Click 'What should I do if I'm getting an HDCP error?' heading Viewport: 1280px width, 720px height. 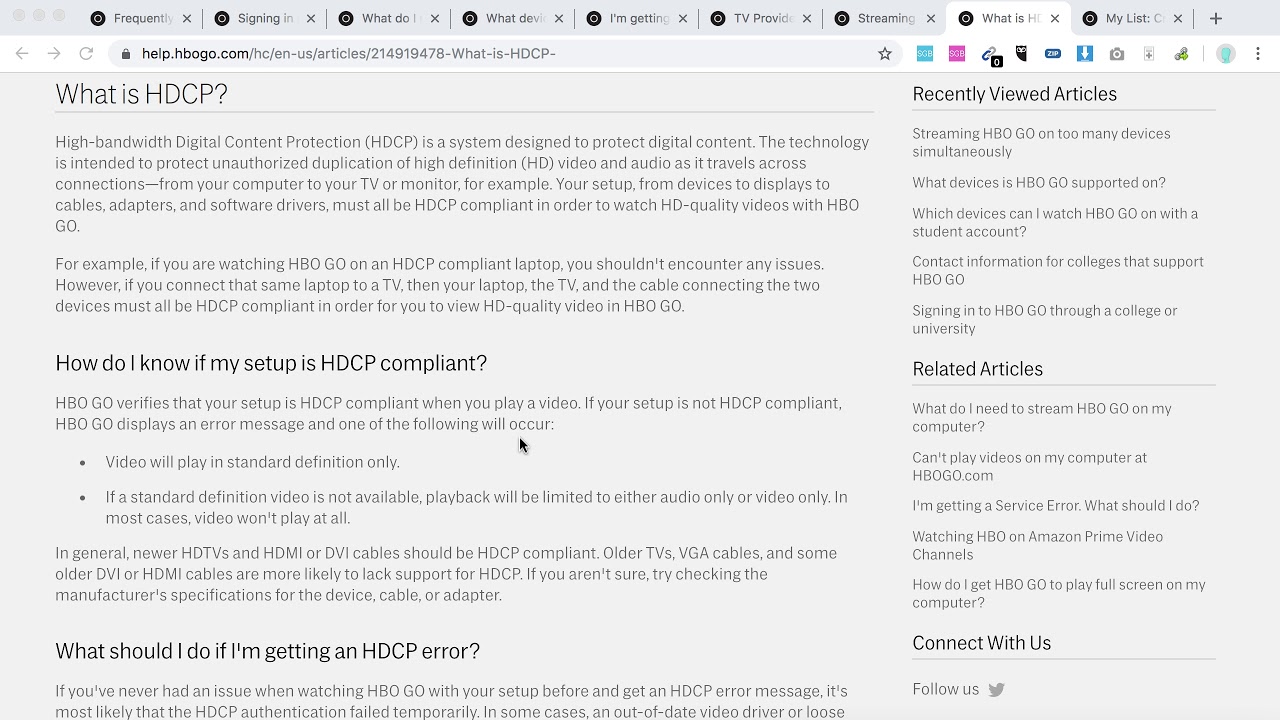[x=268, y=651]
